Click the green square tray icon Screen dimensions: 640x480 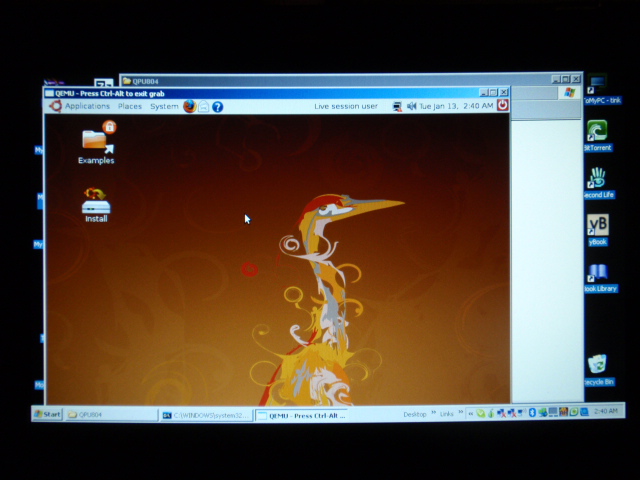pyautogui.click(x=573, y=412)
